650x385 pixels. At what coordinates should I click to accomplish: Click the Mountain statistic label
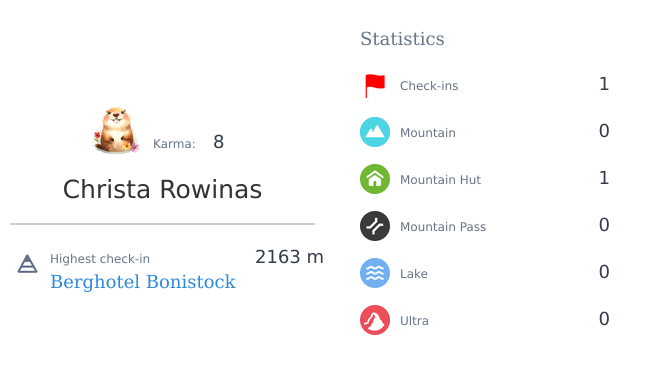[x=428, y=133]
